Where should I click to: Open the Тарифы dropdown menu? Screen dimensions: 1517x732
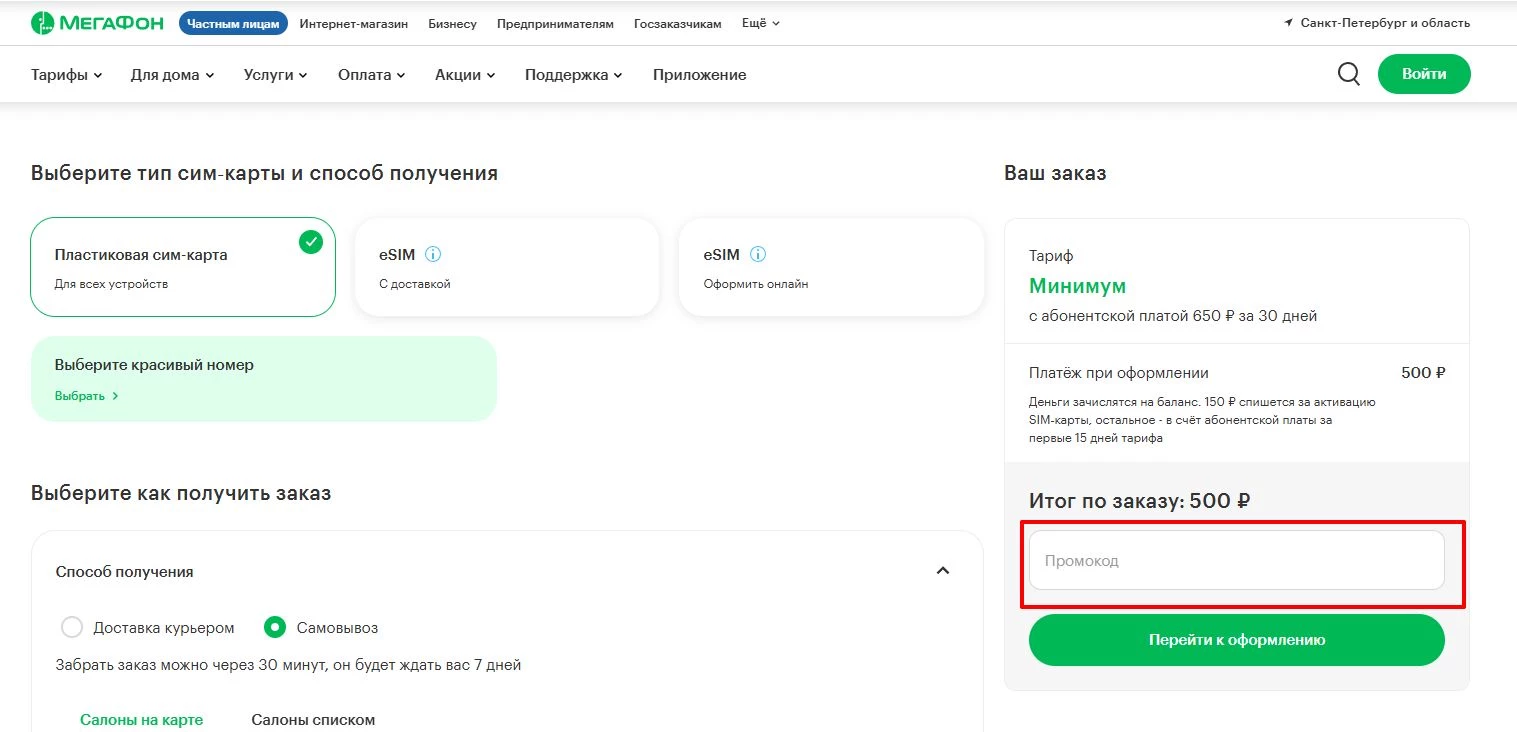(x=66, y=74)
